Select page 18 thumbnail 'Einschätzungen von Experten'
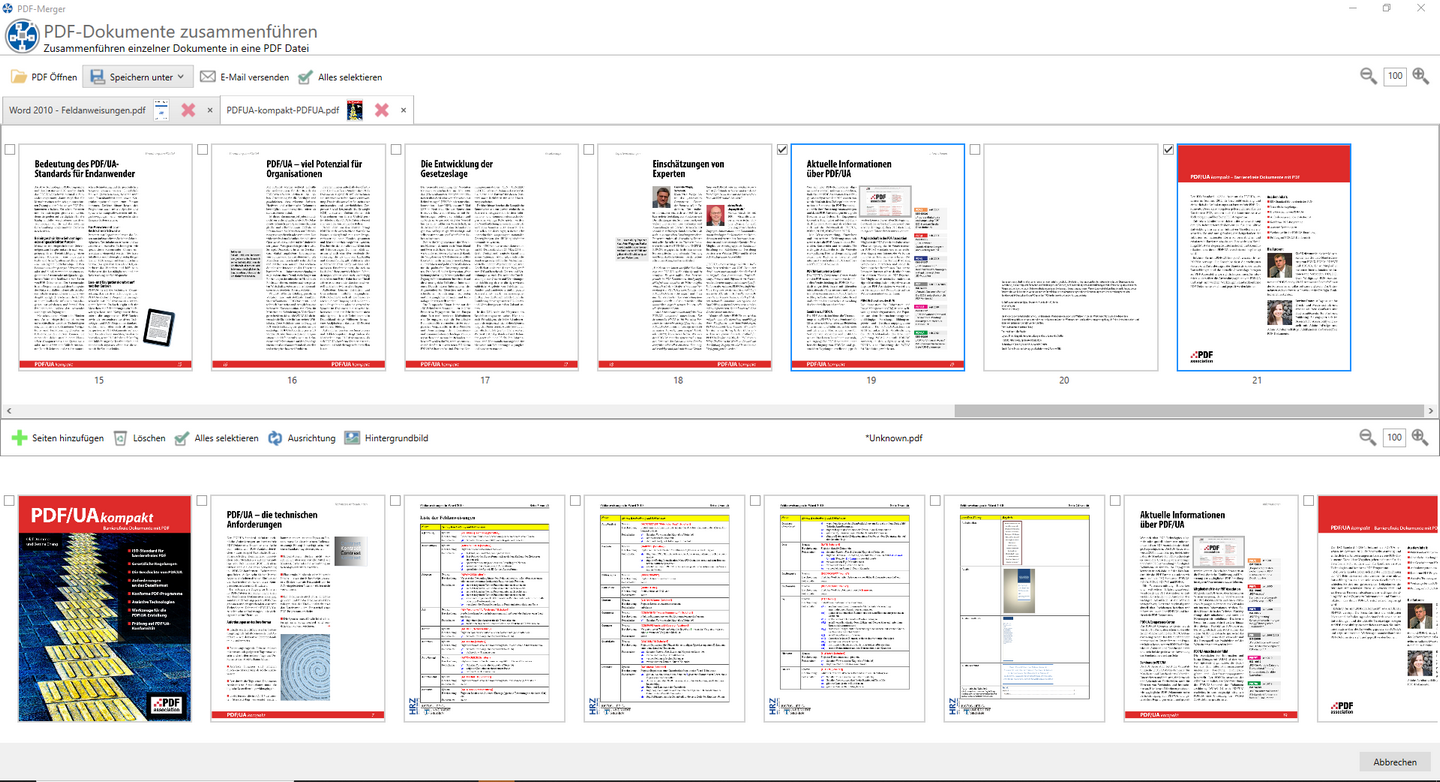Viewport: 1440px width, 782px height. [684, 257]
